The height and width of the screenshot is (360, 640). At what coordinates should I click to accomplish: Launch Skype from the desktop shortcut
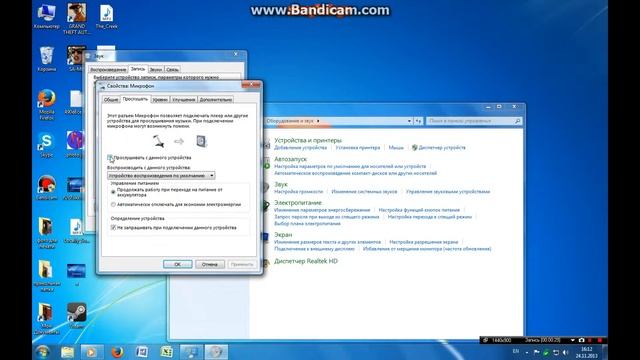tap(46, 144)
